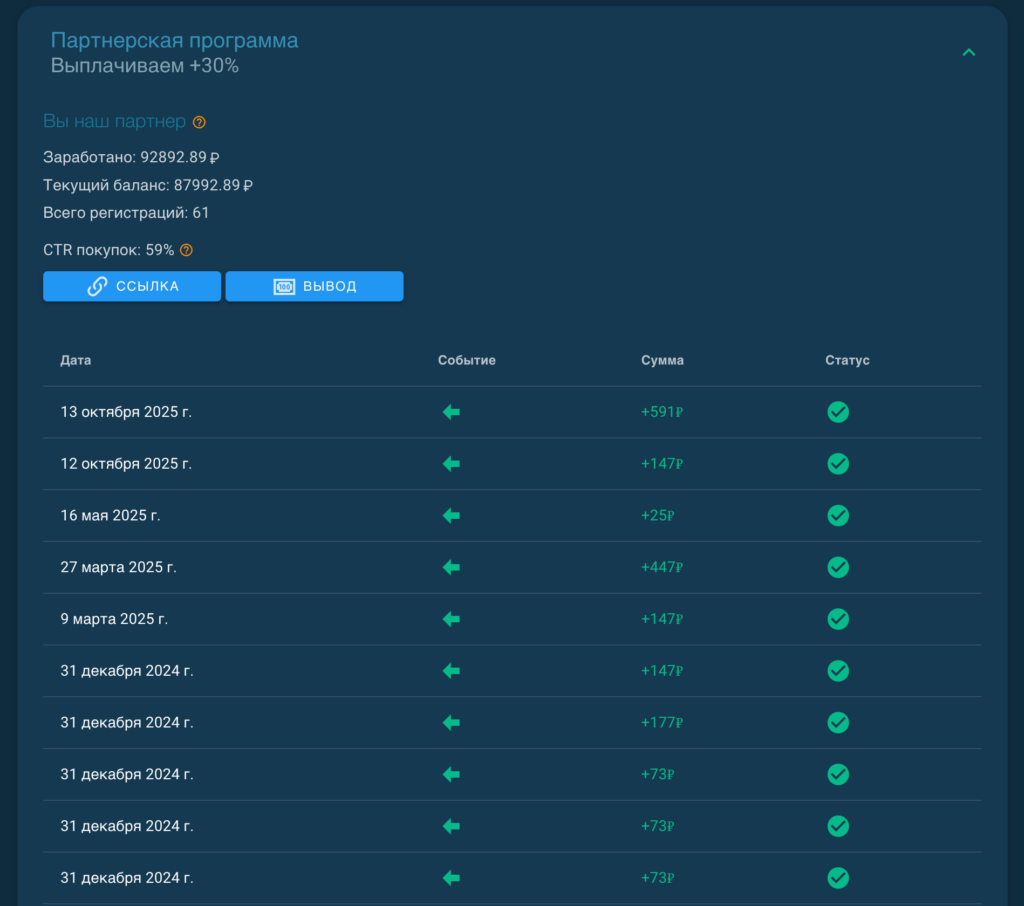
Task: Click the event arrow for 9 марта 2025
Action: pos(451,619)
